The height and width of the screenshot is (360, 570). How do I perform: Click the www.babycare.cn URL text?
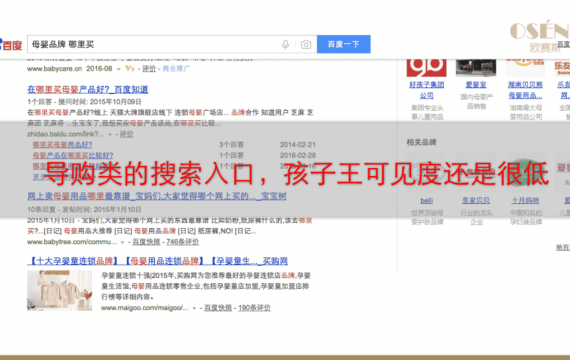coord(55,68)
